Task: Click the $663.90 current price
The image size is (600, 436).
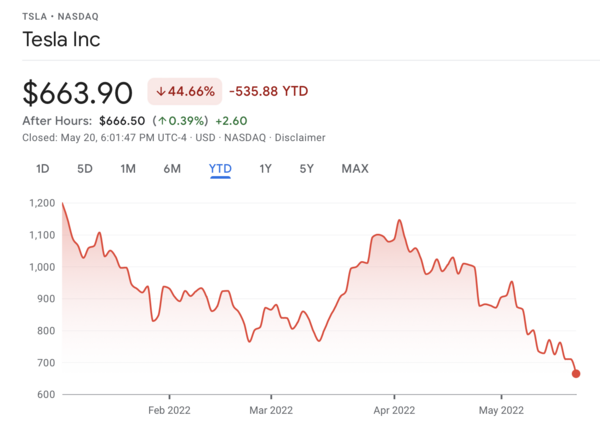Action: point(78,93)
